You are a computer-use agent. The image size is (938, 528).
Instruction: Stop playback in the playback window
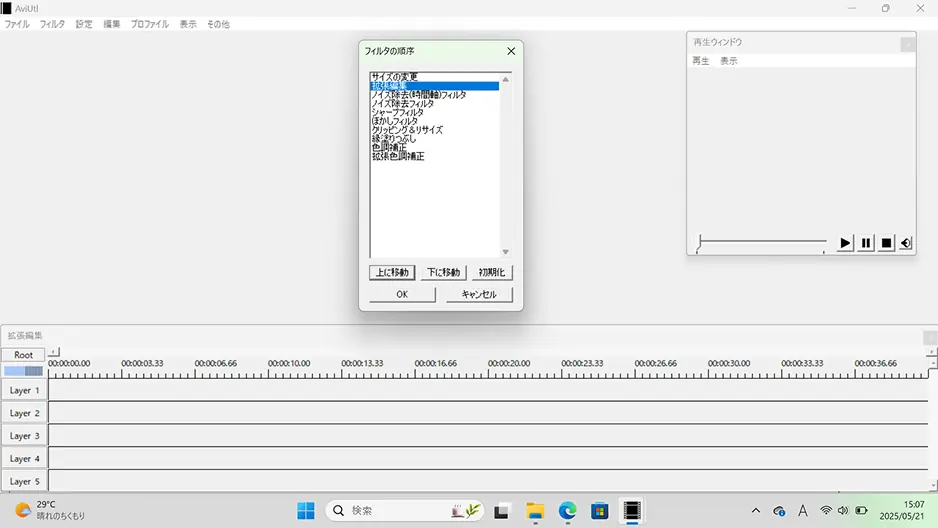pyautogui.click(x=886, y=243)
